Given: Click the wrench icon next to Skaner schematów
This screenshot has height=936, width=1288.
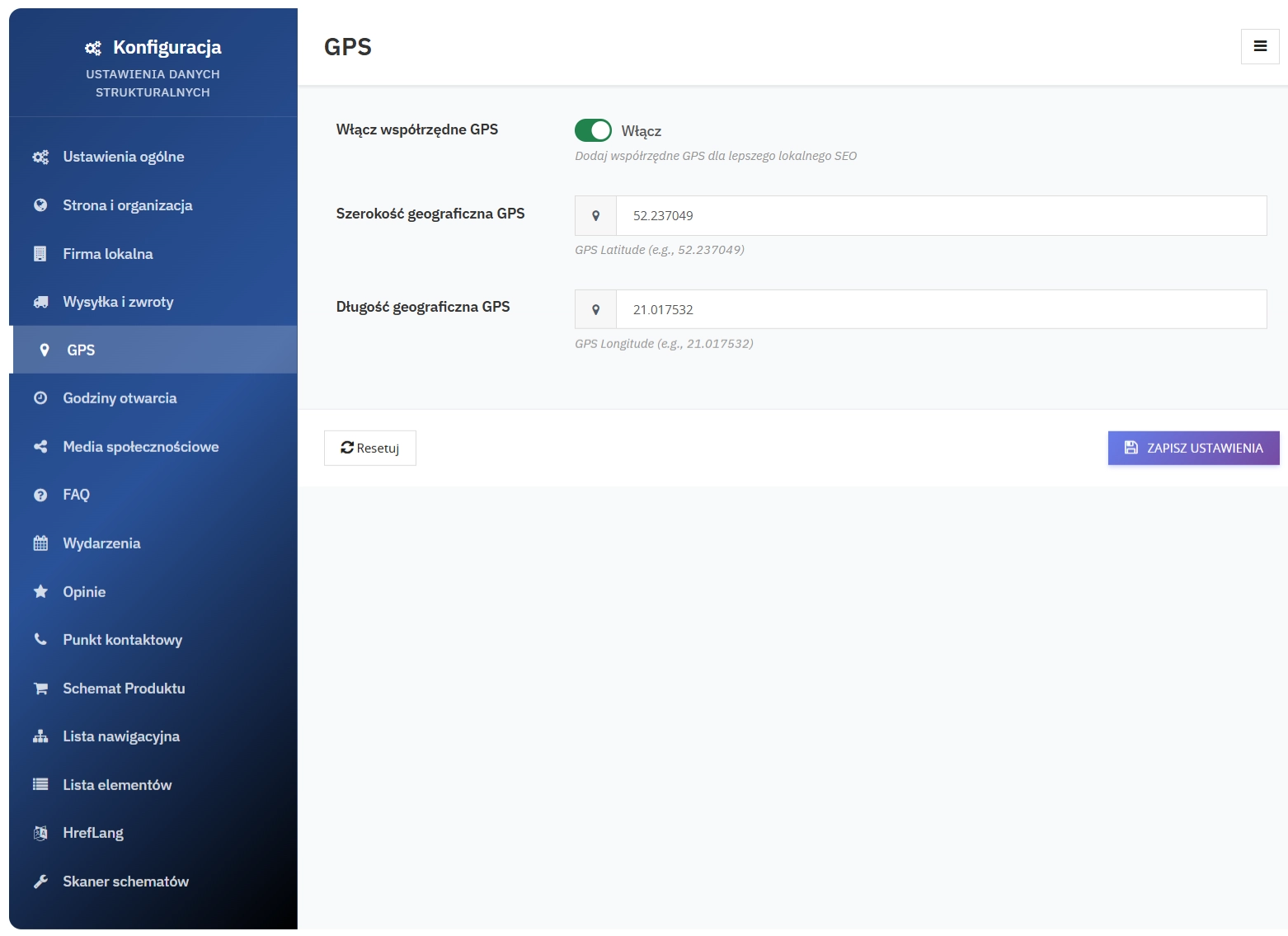Looking at the screenshot, I should (40, 881).
